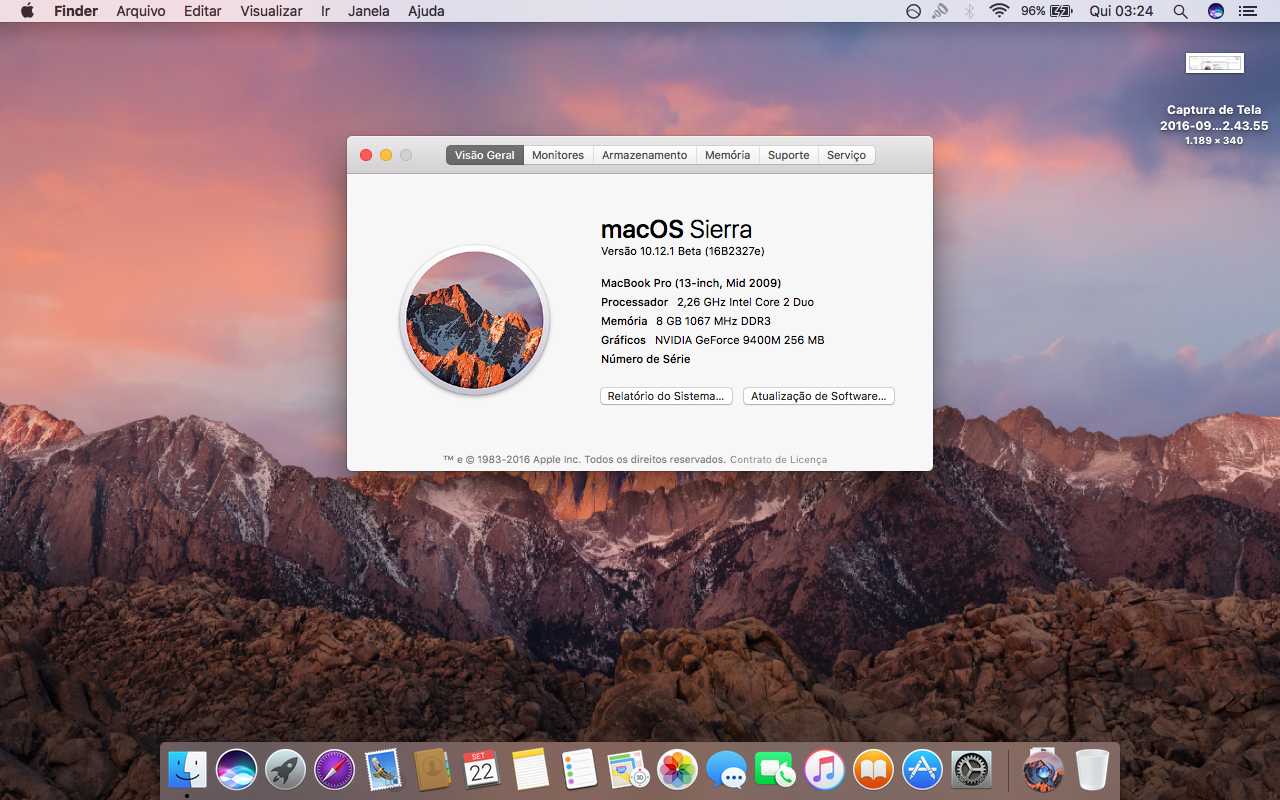Select the Captura de Tela desktop file
Image resolution: width=1280 pixels, height=800 pixels.
click(1215, 98)
